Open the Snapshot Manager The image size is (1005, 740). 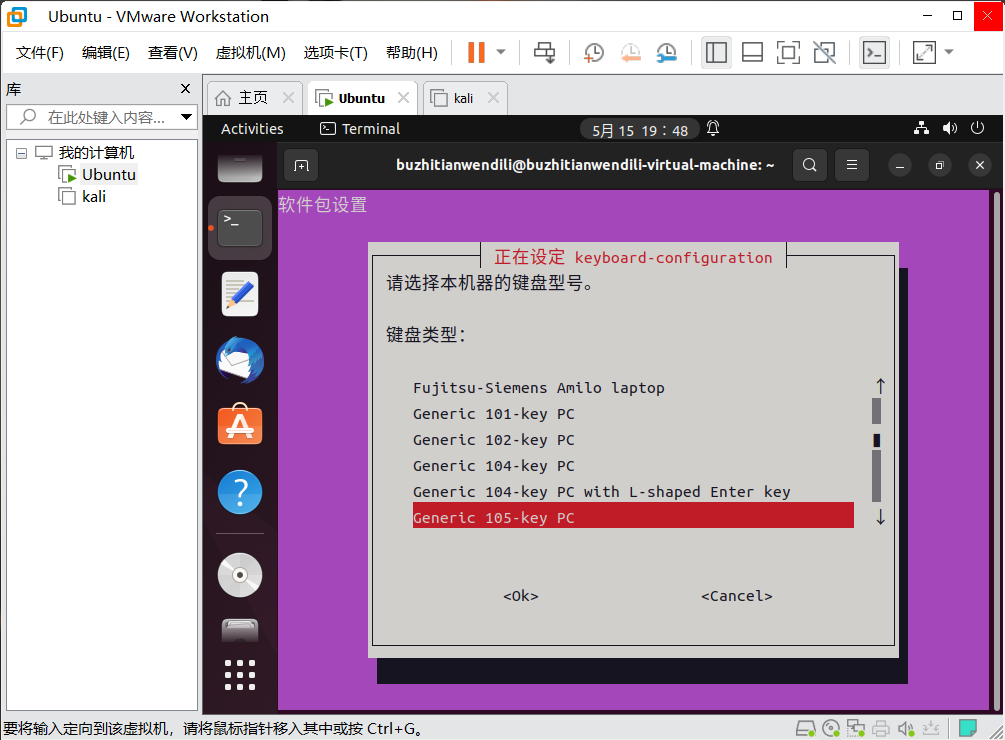[x=666, y=52]
